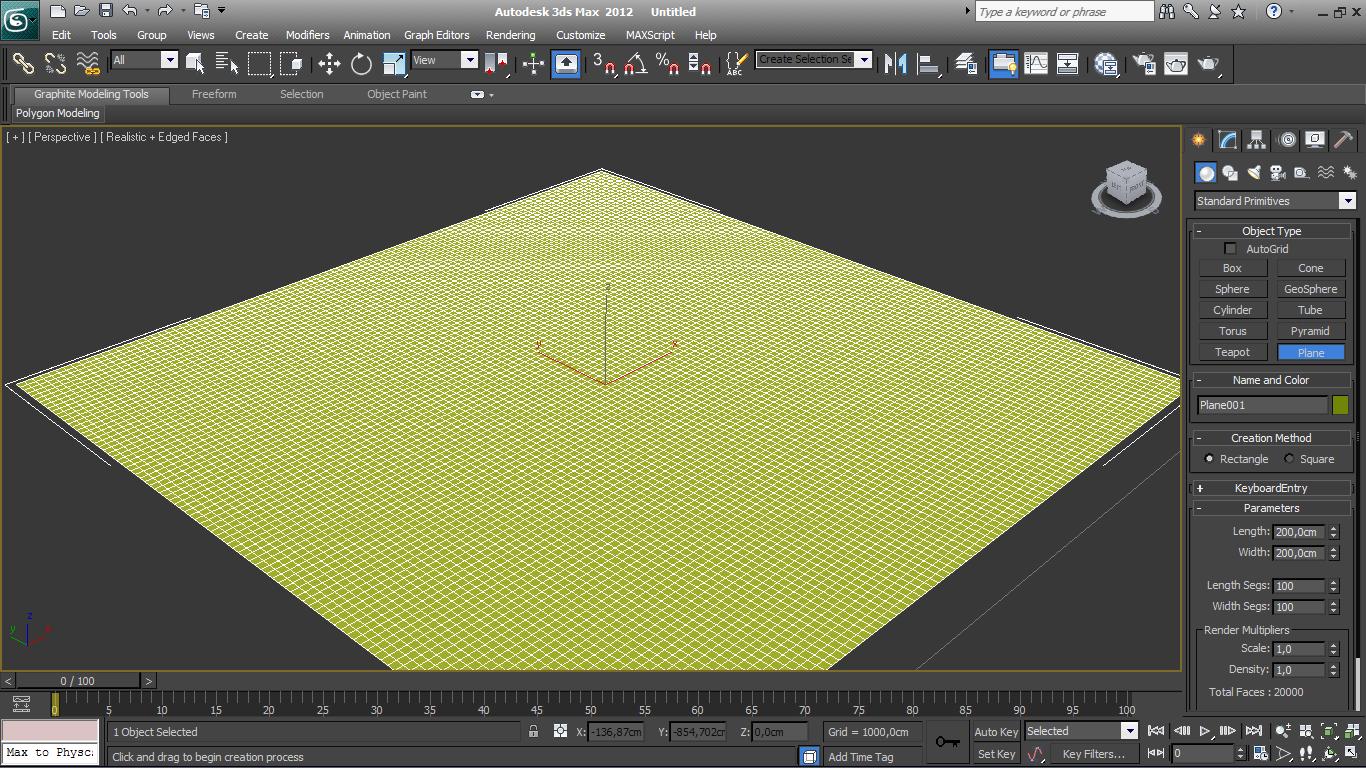This screenshot has width=1366, height=768.
Task: Collapse the Creation Method rollout
Action: click(x=1271, y=438)
